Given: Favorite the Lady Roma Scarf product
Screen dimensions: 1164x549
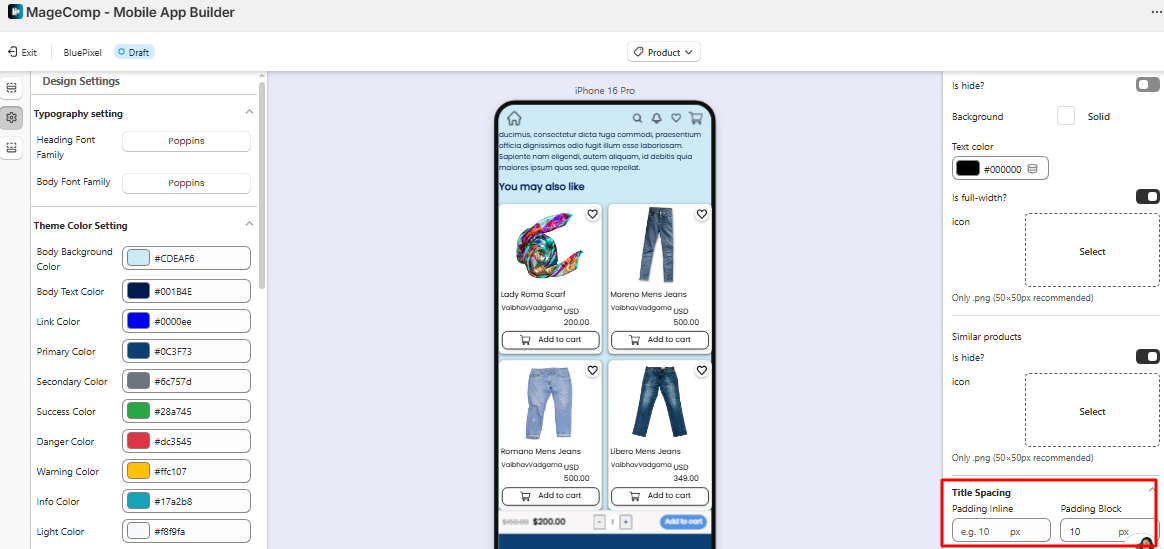Looking at the screenshot, I should pos(592,214).
